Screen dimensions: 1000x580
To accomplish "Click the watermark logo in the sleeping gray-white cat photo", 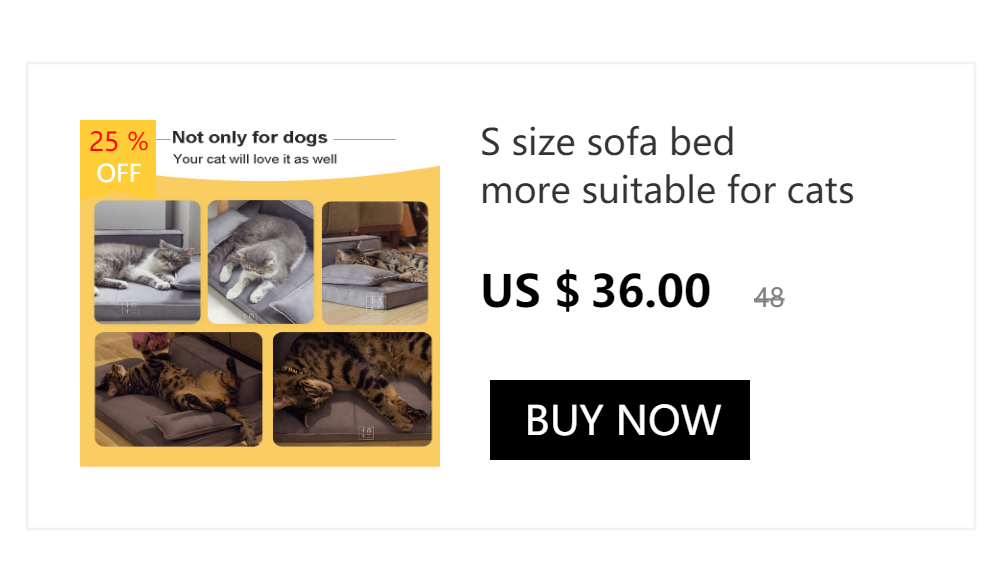I will coord(129,307).
